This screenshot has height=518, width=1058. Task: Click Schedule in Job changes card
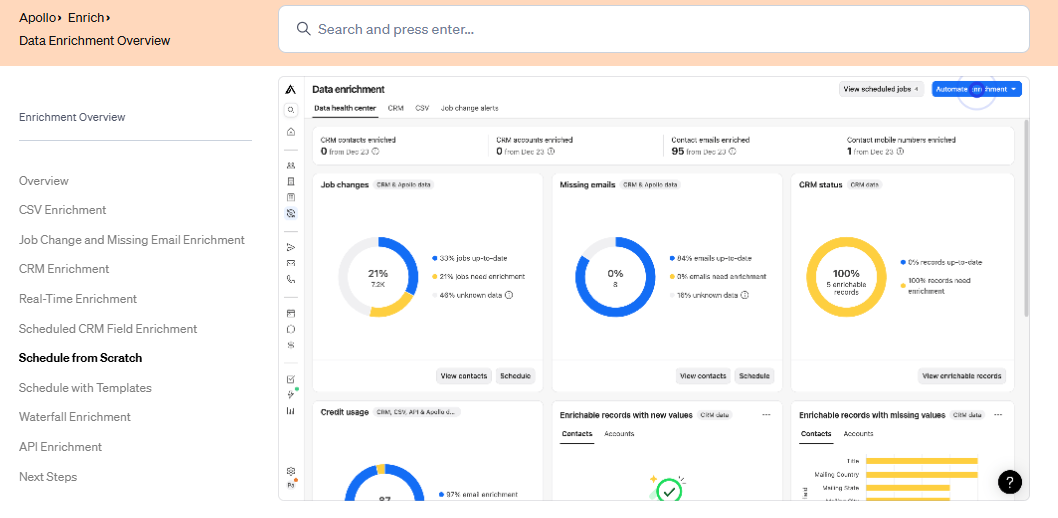click(x=516, y=376)
